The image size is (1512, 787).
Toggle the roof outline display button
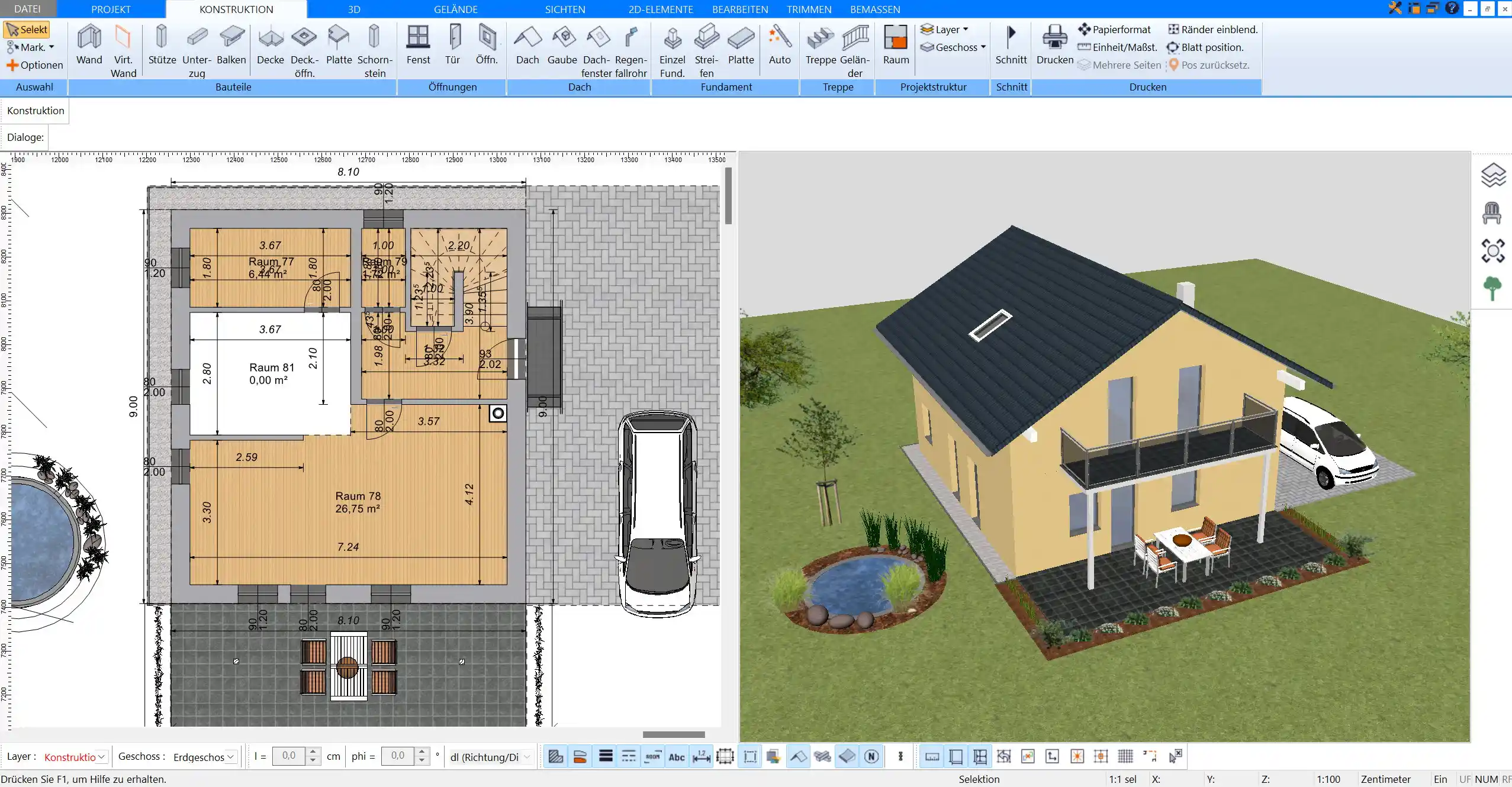tap(799, 756)
